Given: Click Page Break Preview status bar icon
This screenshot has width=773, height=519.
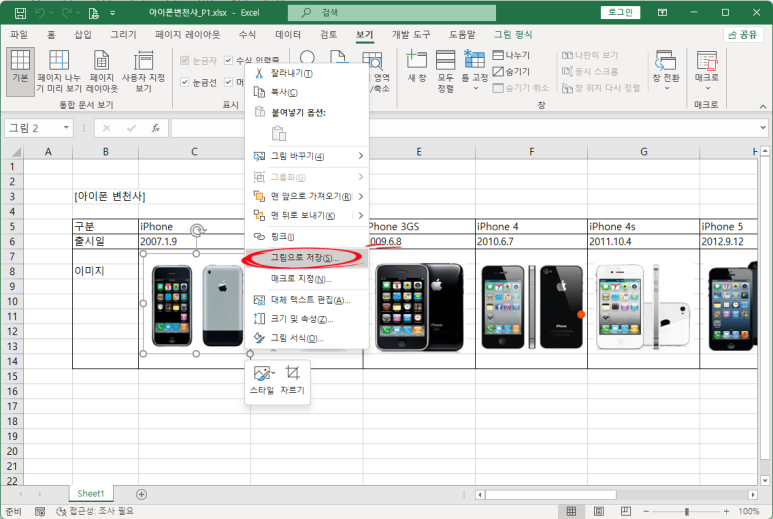Looking at the screenshot, I should click(x=626, y=511).
